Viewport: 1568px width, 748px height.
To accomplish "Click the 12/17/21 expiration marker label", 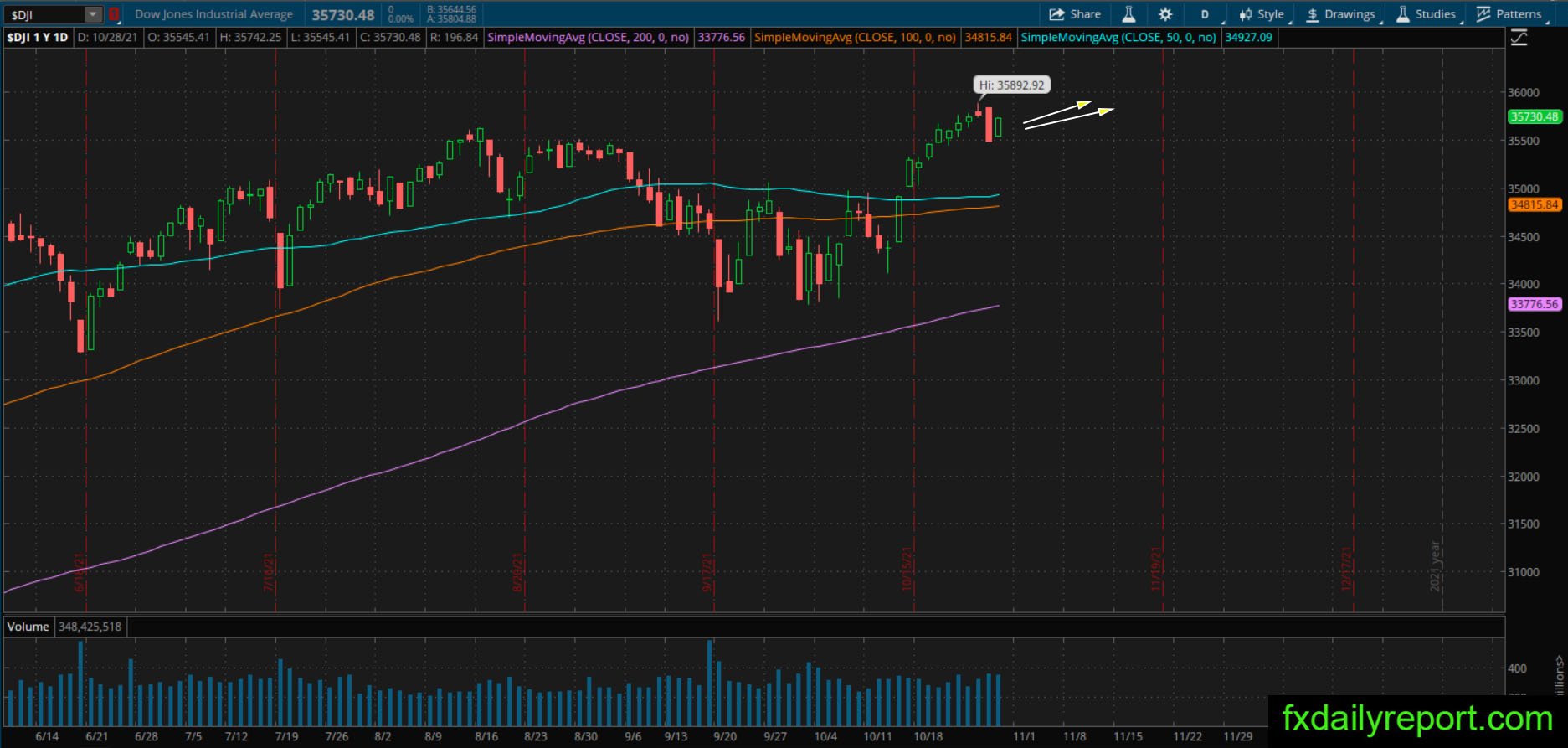I will pos(1347,570).
